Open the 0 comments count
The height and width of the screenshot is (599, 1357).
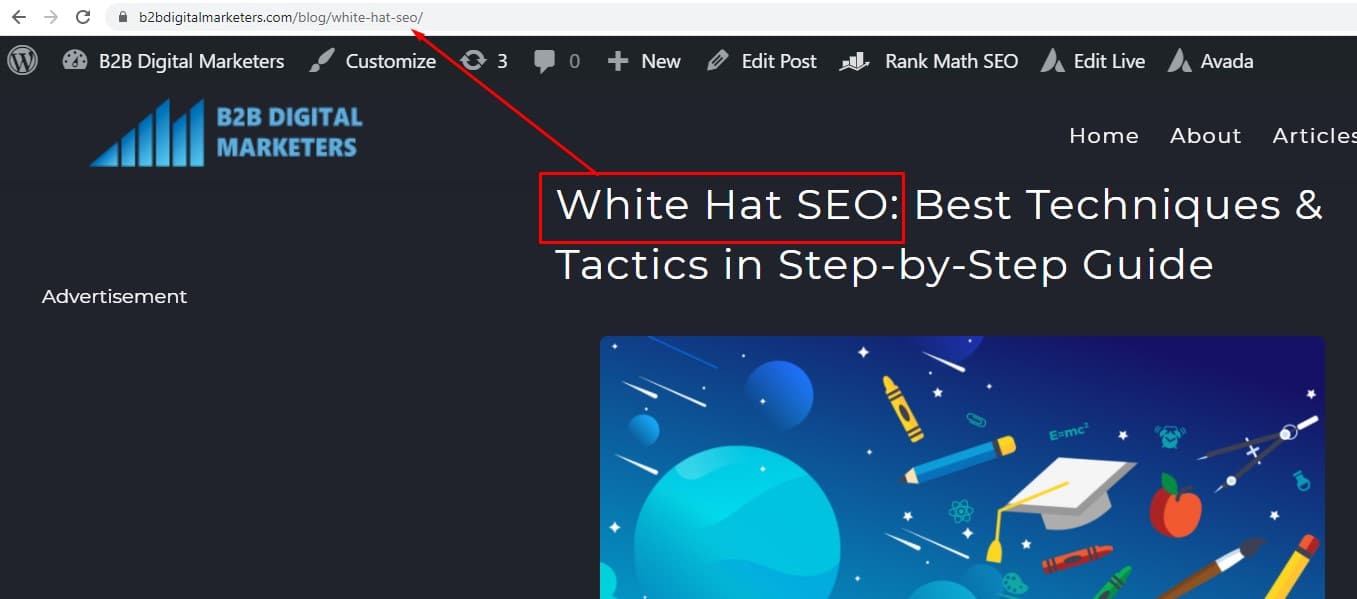(x=574, y=61)
